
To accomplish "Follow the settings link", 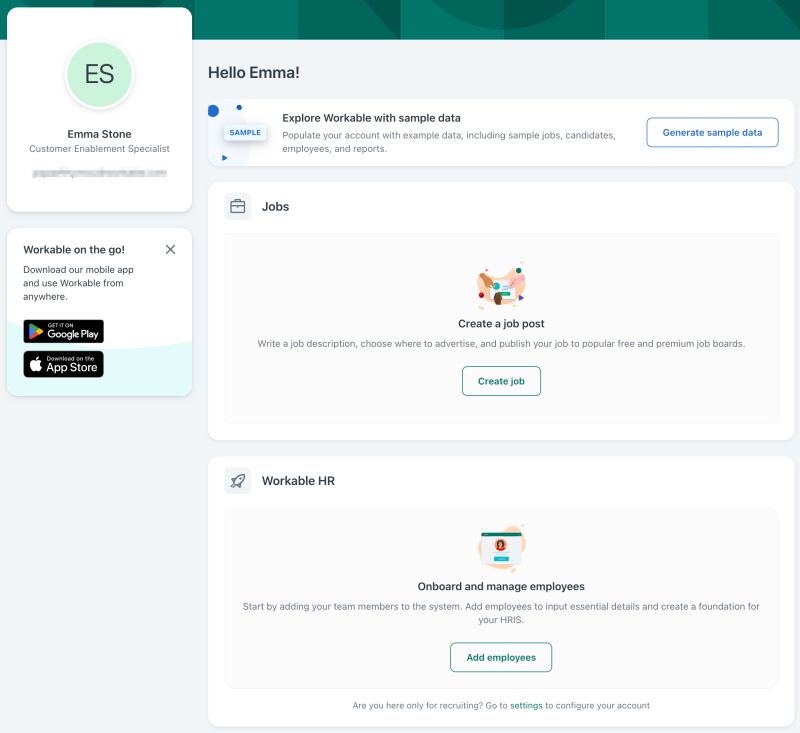I will click(526, 705).
